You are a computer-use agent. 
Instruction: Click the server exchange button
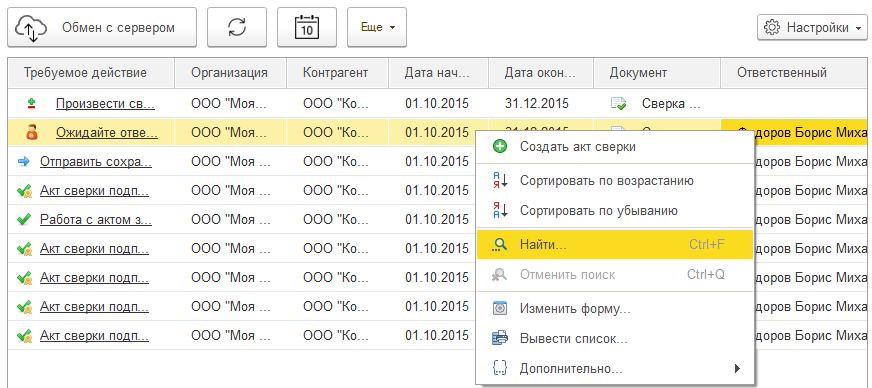click(x=102, y=27)
